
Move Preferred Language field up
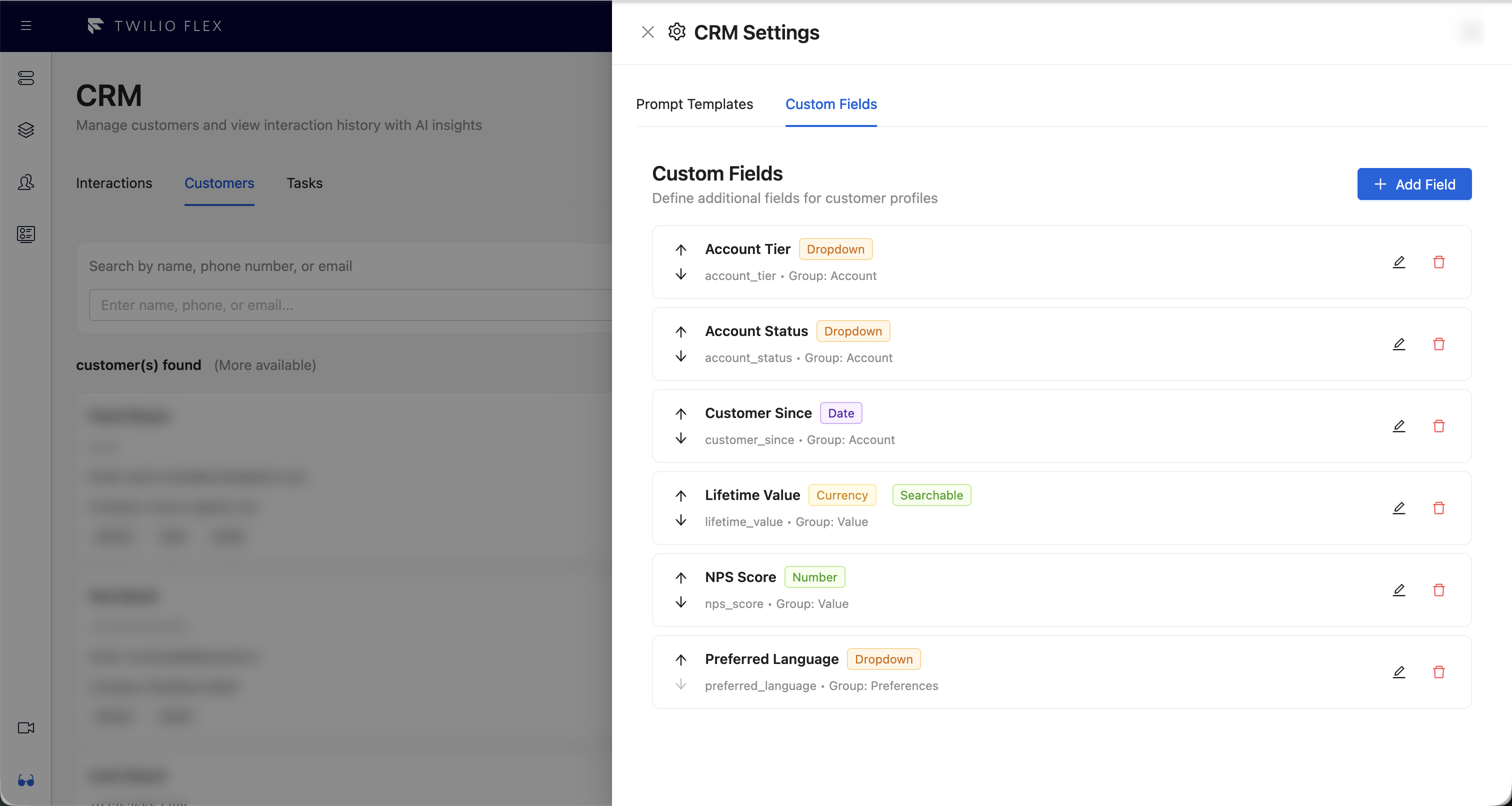[x=681, y=660]
